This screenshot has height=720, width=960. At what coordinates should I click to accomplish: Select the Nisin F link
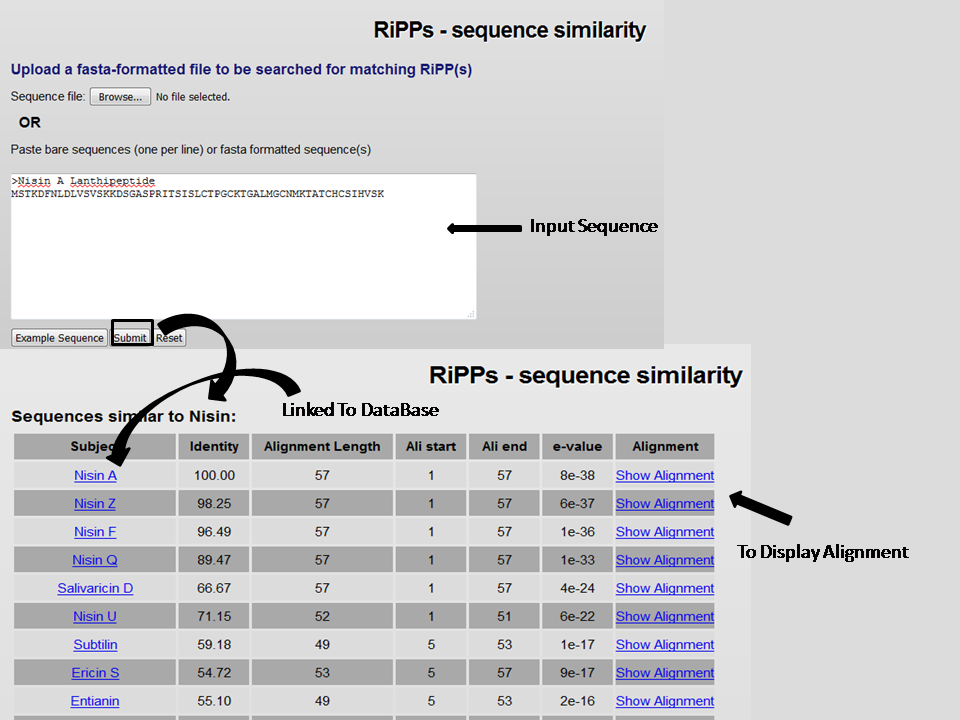pyautogui.click(x=95, y=531)
